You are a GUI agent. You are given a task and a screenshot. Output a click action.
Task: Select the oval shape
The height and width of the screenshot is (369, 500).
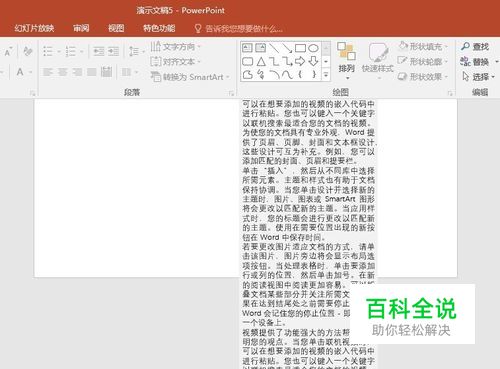[313, 48]
